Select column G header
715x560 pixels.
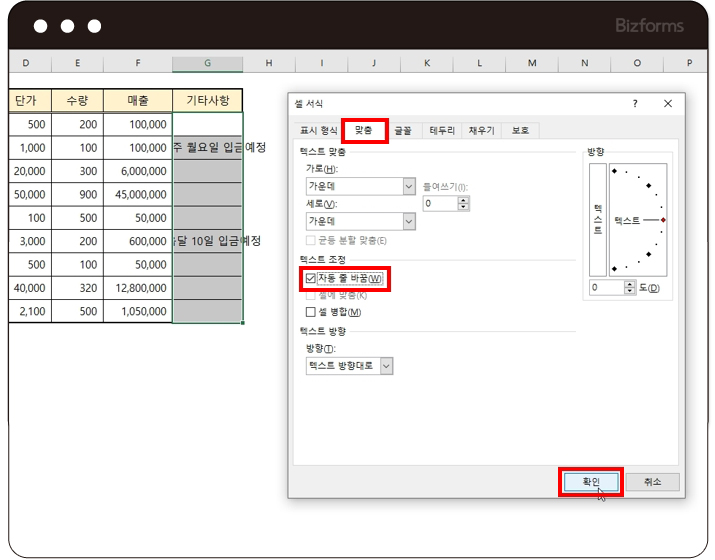point(207,64)
